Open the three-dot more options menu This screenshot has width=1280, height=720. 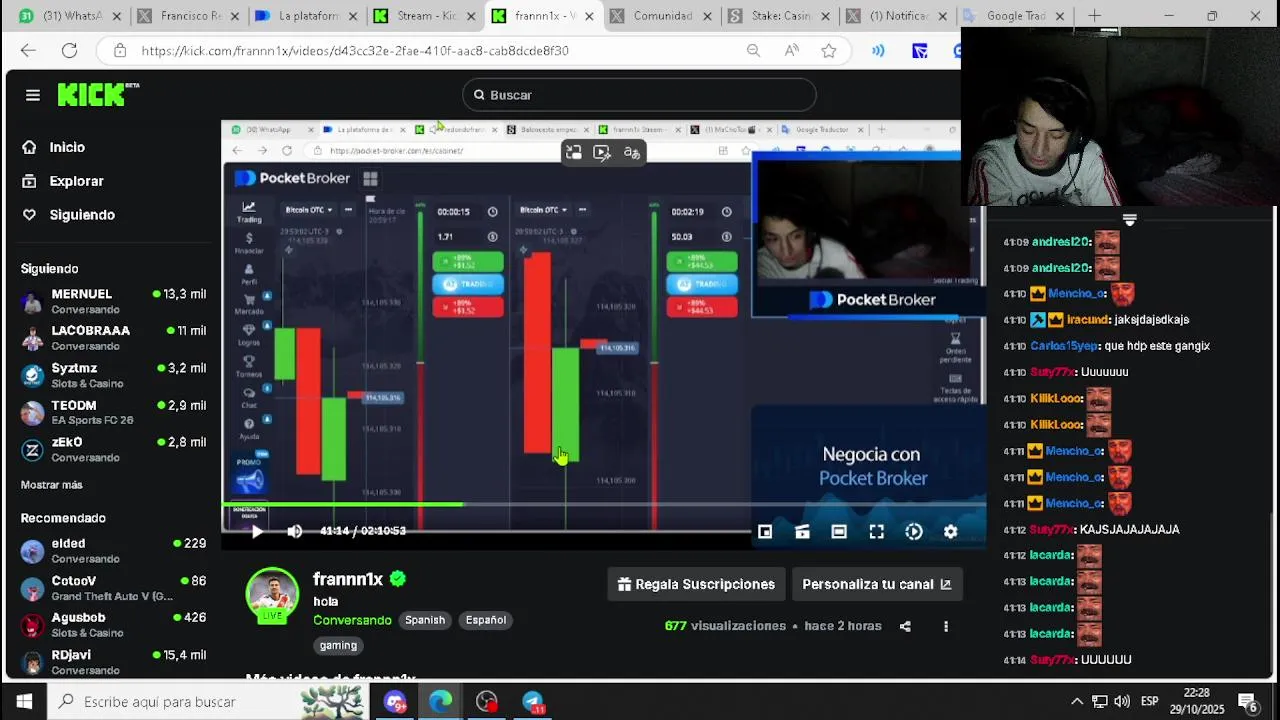[946, 627]
